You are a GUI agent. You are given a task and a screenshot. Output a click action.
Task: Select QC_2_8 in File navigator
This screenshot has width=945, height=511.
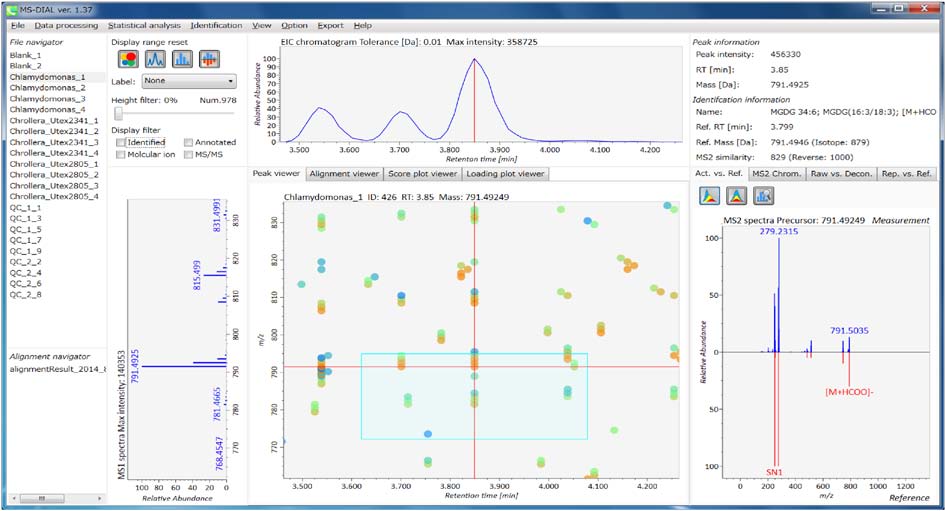[x=25, y=295]
